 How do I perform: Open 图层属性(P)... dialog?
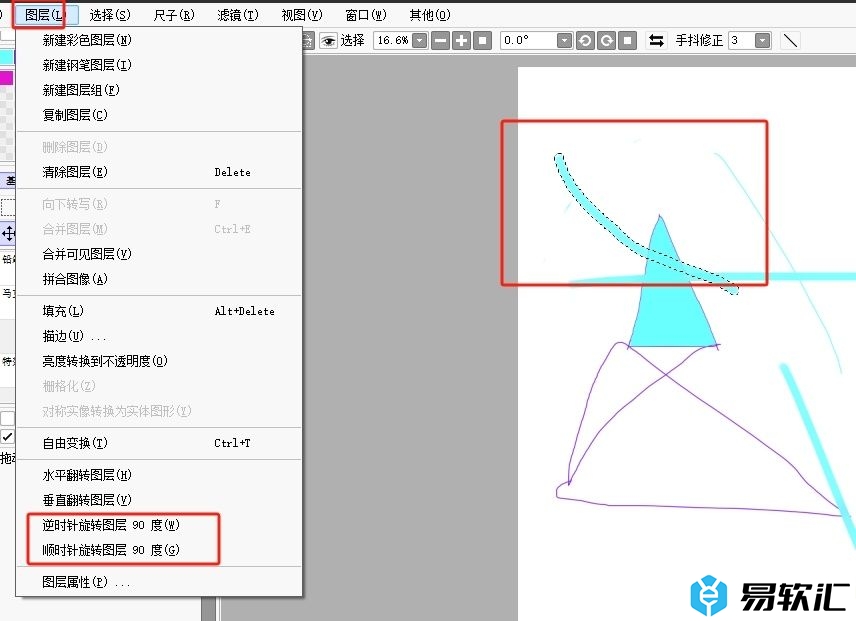[x=159, y=582]
